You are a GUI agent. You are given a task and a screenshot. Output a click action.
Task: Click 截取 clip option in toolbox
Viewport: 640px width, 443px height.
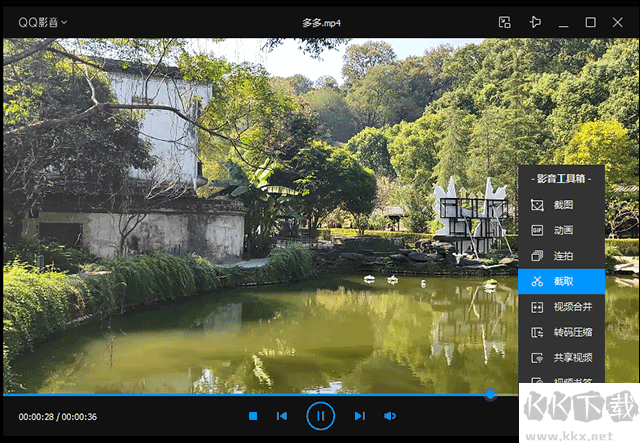pos(563,282)
